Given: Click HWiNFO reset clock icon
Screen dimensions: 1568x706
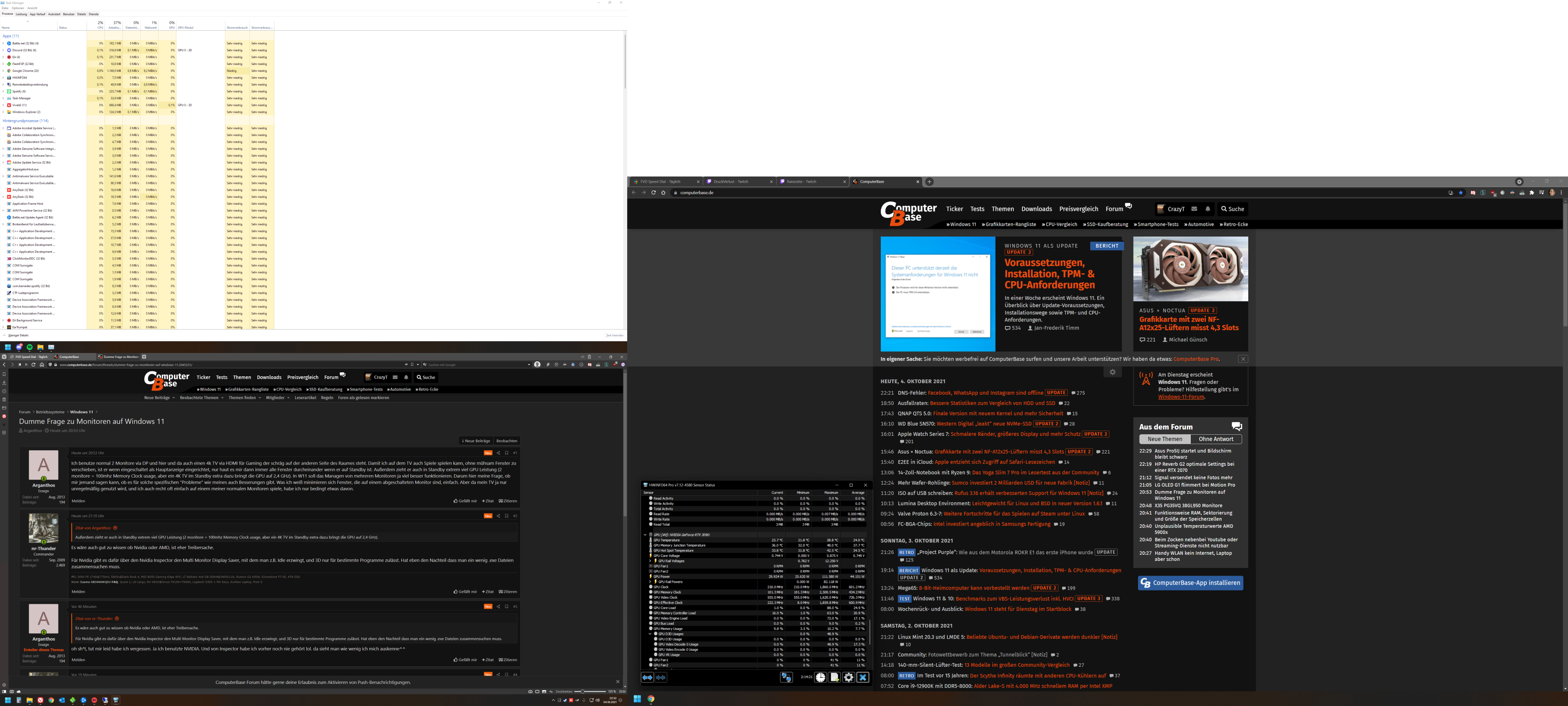Looking at the screenshot, I should coord(820,677).
